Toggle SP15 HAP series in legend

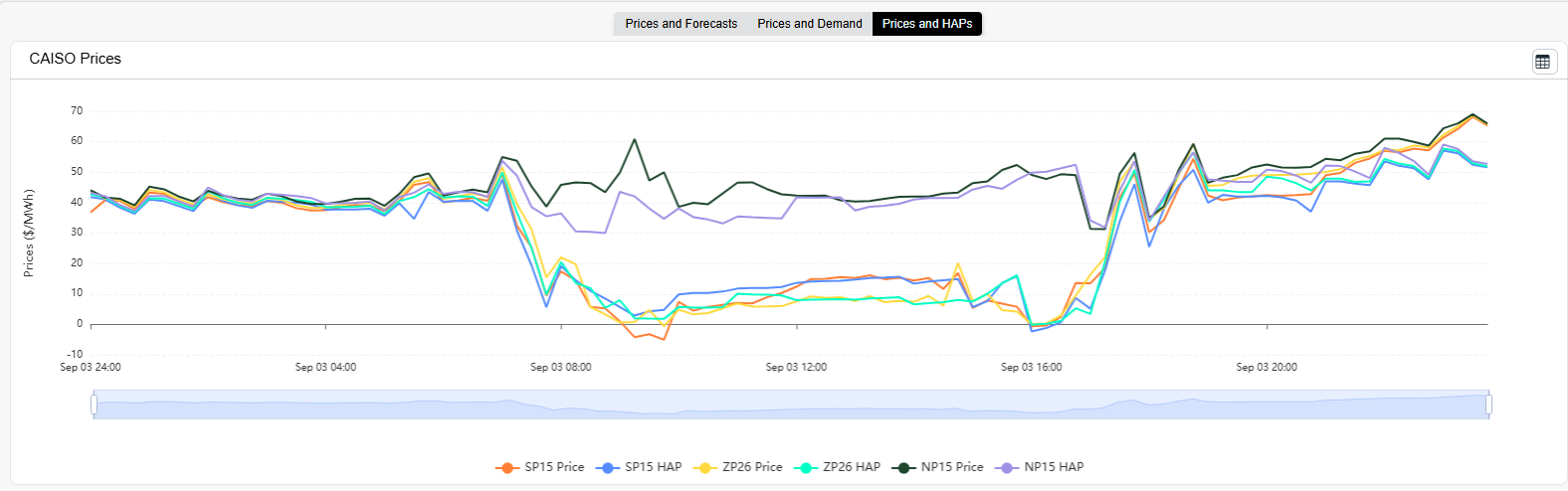639,467
